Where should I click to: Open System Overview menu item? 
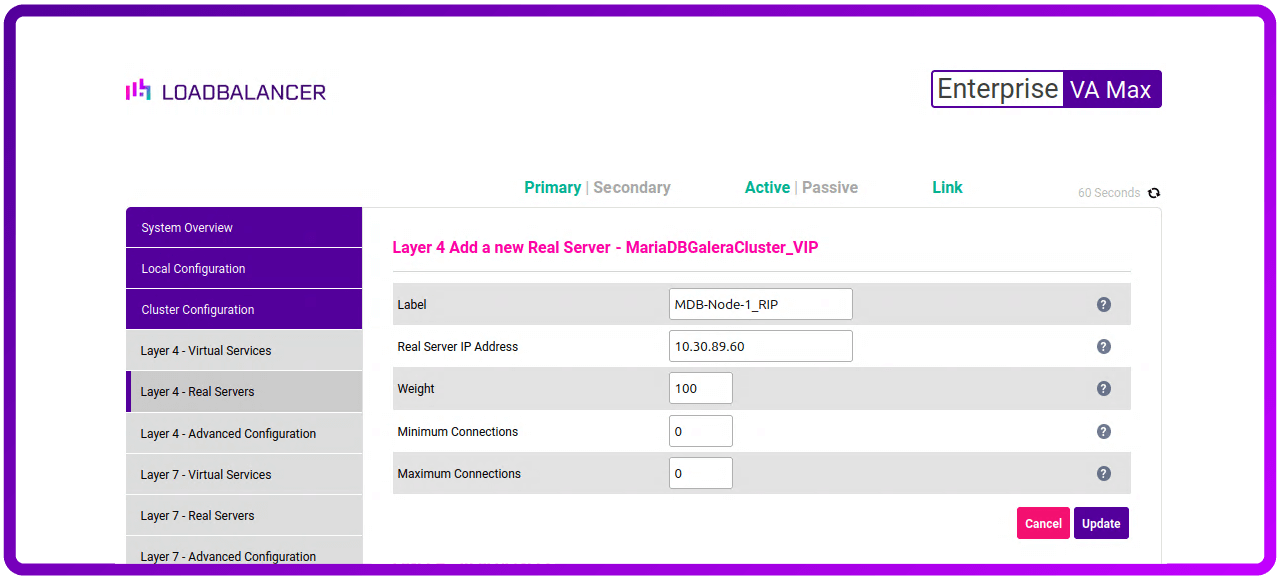[243, 228]
